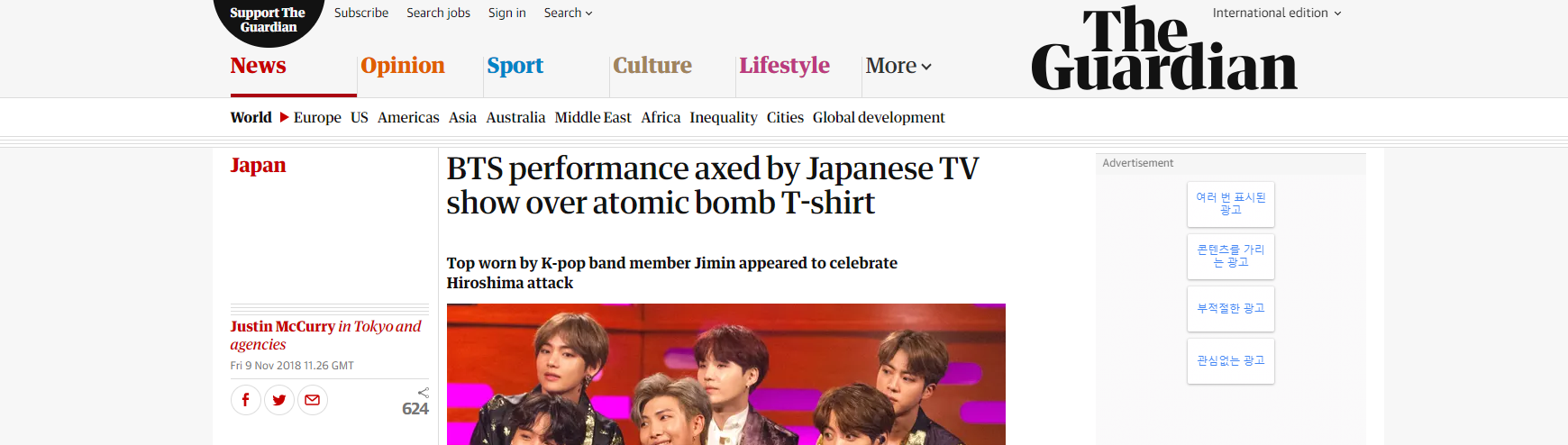1568x445 pixels.
Task: Open the Lifestyle section
Action: pyautogui.click(x=784, y=66)
